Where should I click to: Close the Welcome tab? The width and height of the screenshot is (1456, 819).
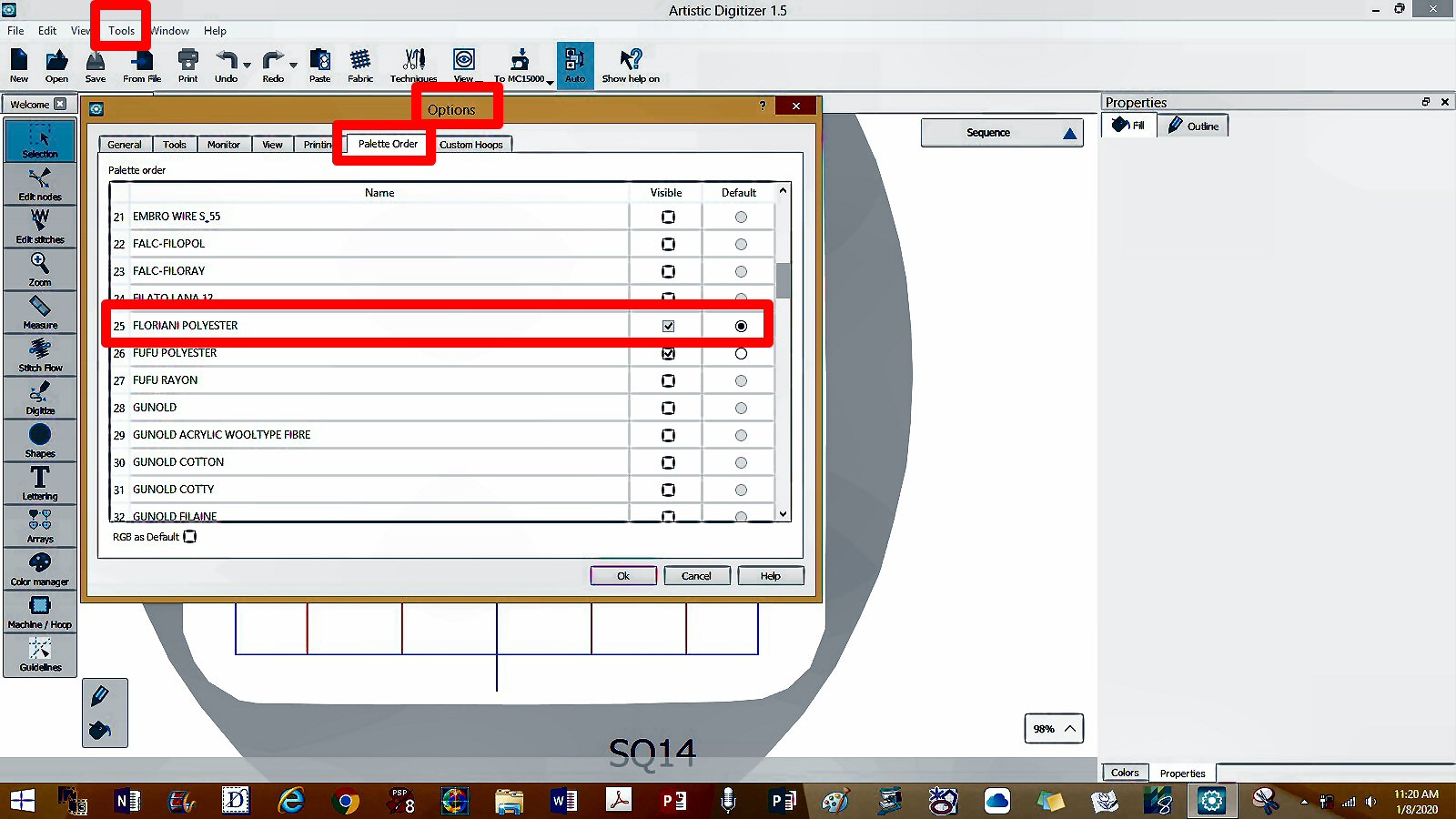coord(60,104)
